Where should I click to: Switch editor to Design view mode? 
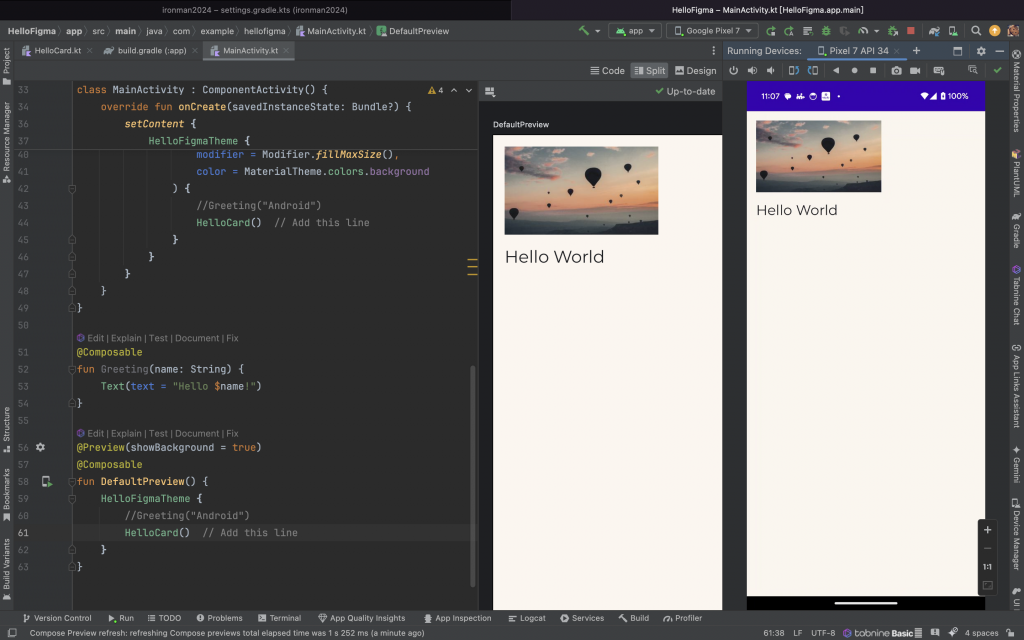tap(696, 71)
